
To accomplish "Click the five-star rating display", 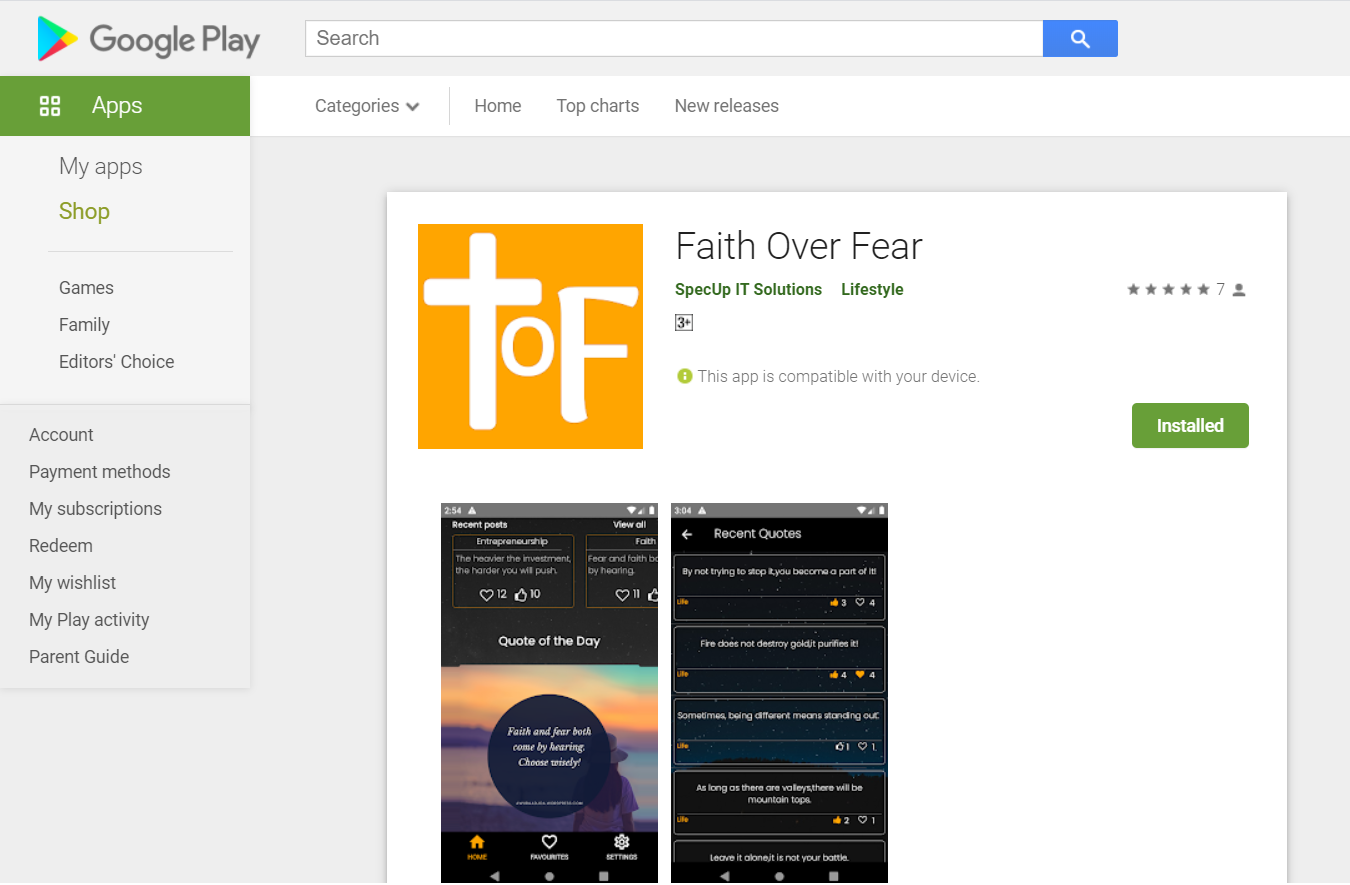I will (1168, 290).
